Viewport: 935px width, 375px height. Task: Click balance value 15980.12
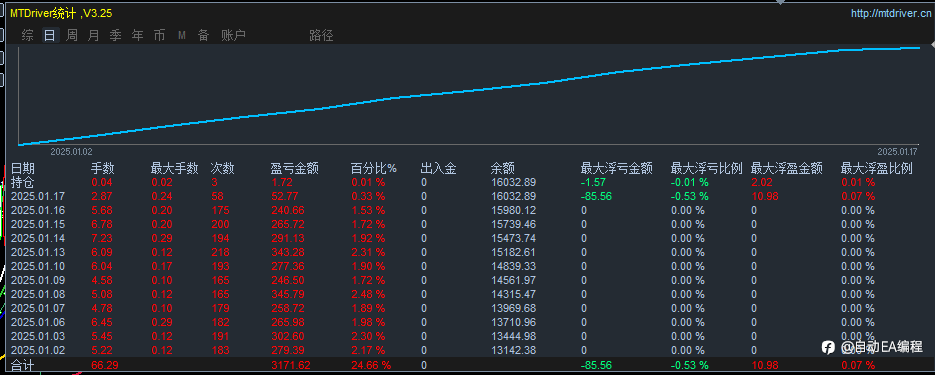click(x=513, y=210)
